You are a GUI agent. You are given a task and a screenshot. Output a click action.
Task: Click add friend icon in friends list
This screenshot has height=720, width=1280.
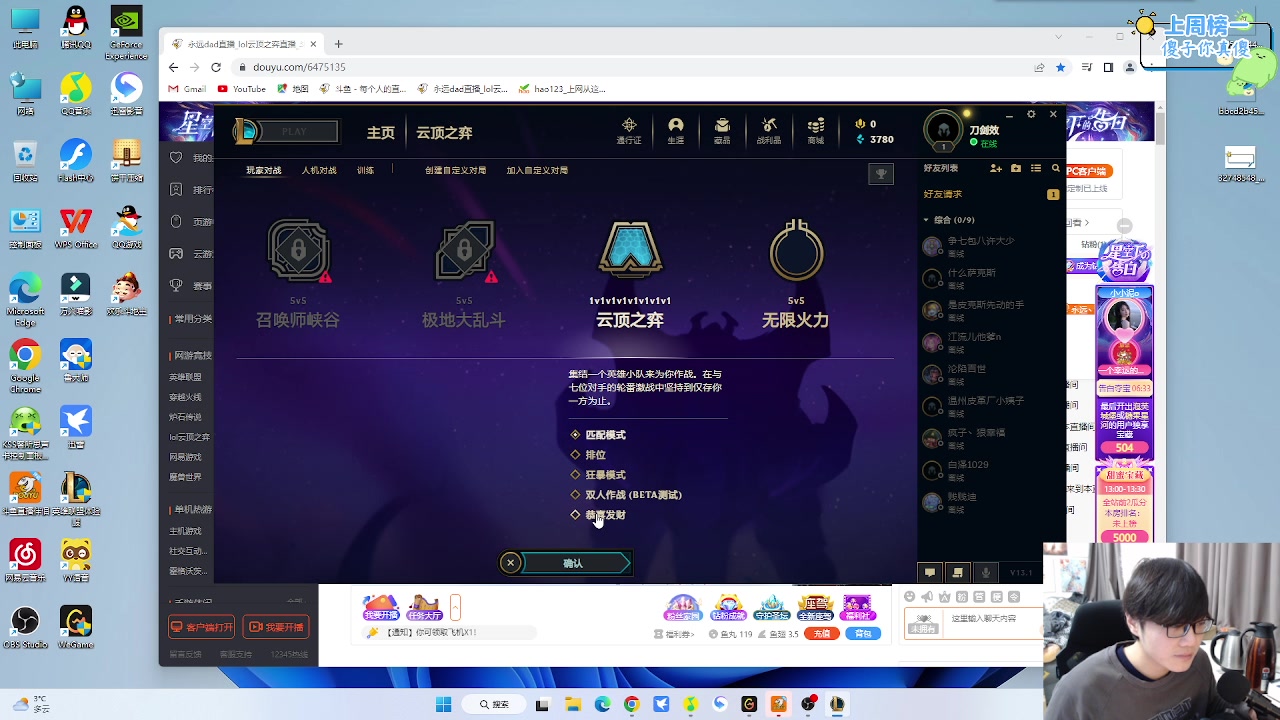[996, 168]
